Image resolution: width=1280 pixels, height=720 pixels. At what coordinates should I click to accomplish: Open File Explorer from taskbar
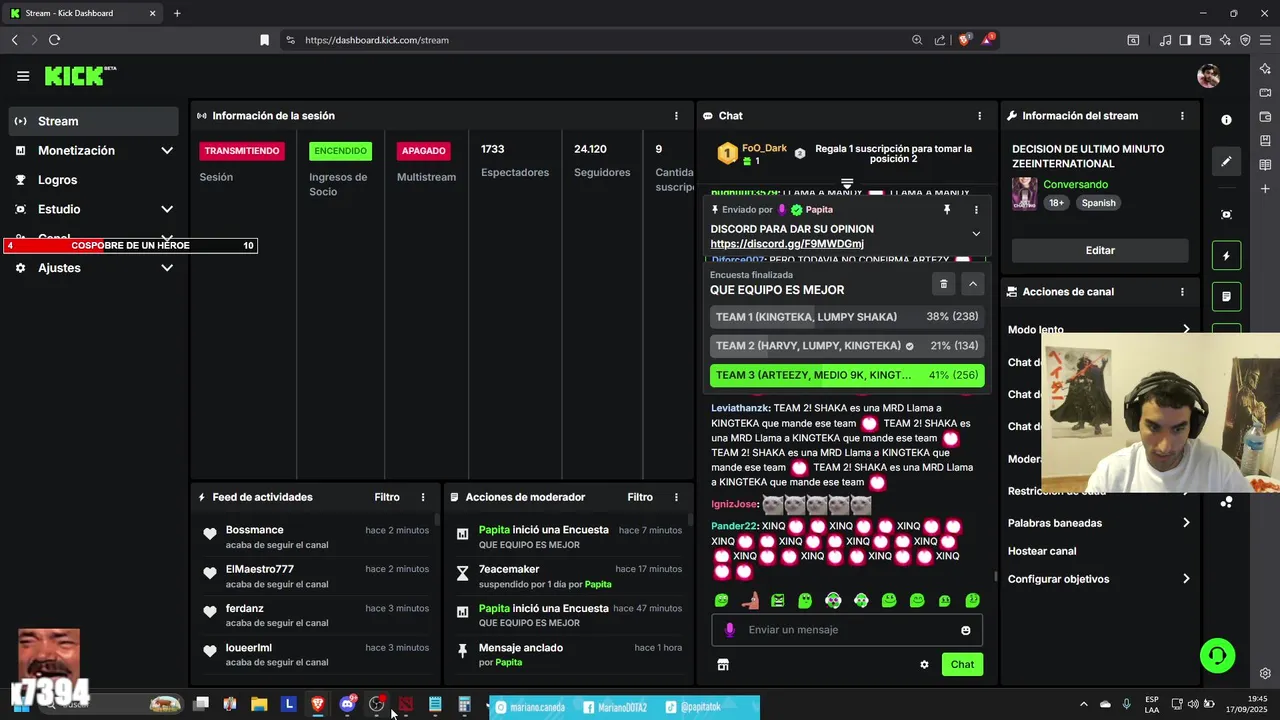coord(259,704)
